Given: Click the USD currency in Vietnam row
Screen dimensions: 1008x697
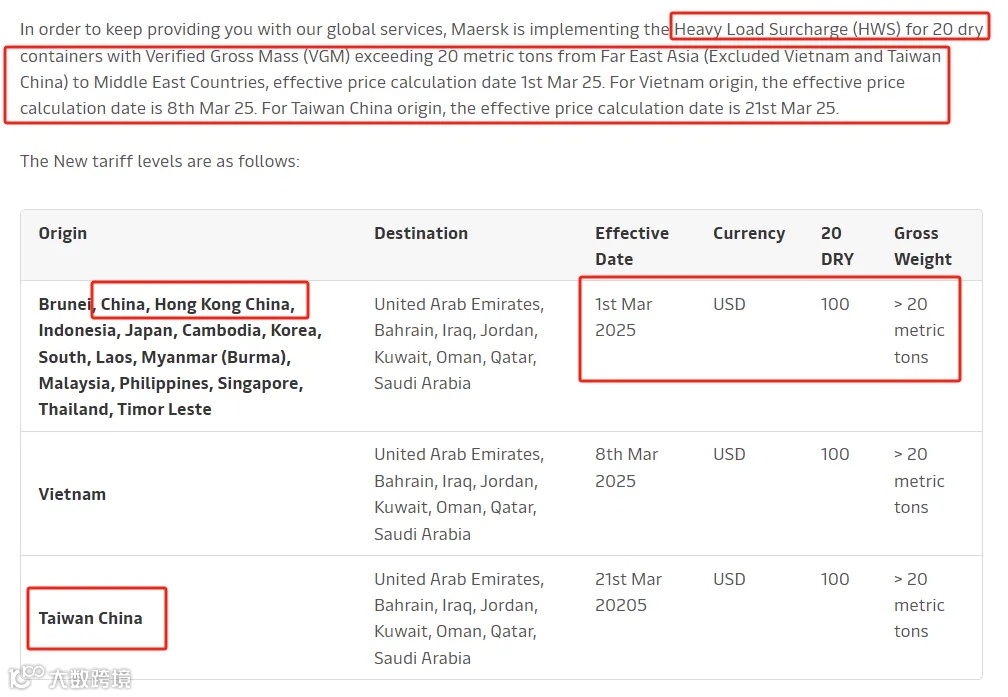Looking at the screenshot, I should tap(729, 455).
